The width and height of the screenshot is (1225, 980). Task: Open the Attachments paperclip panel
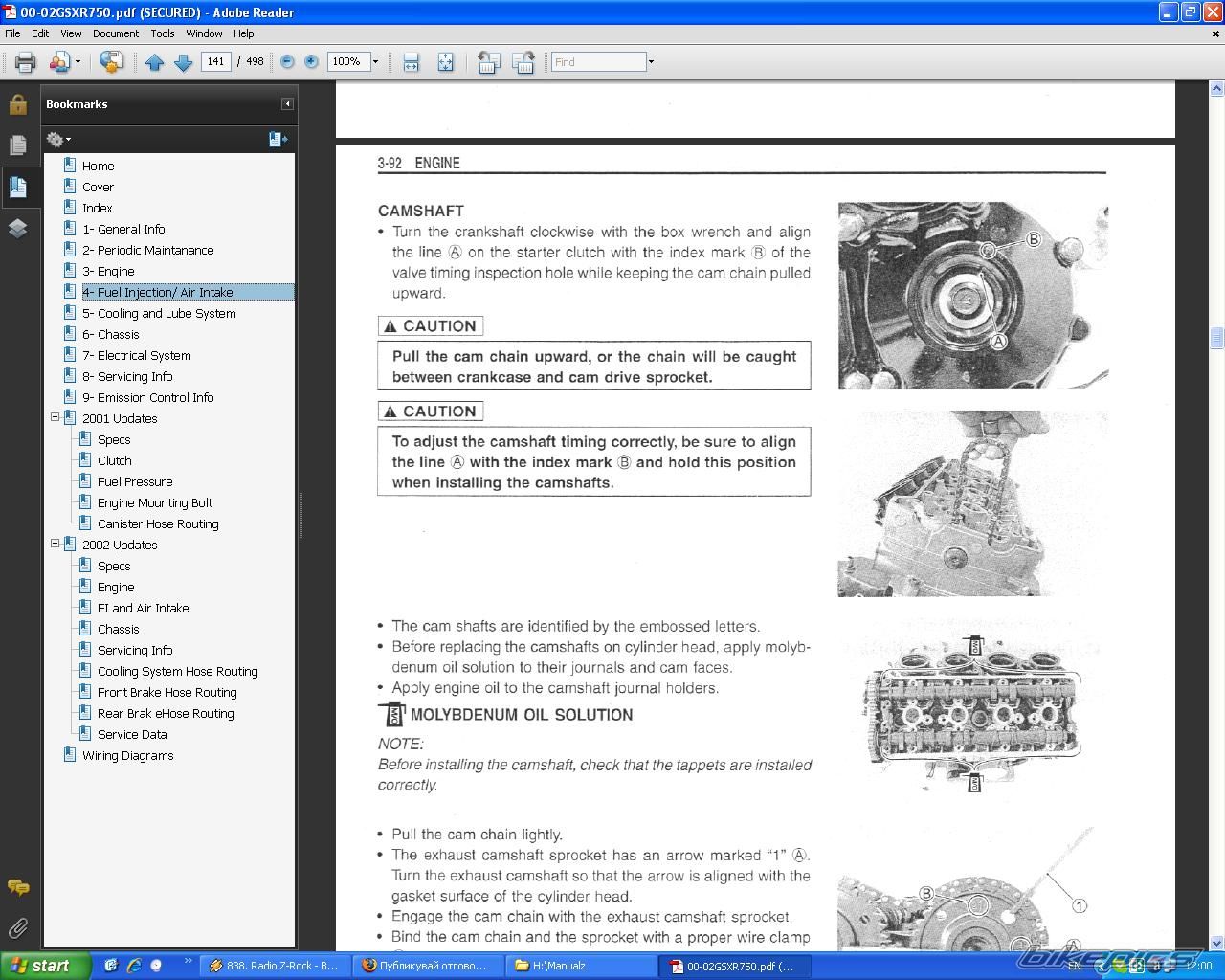(x=17, y=927)
